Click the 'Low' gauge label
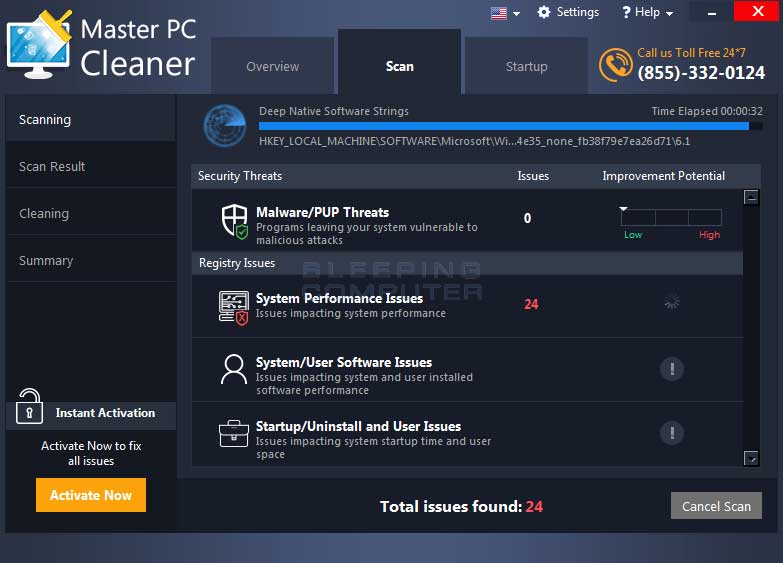Viewport: 783px width, 563px height. (x=633, y=235)
